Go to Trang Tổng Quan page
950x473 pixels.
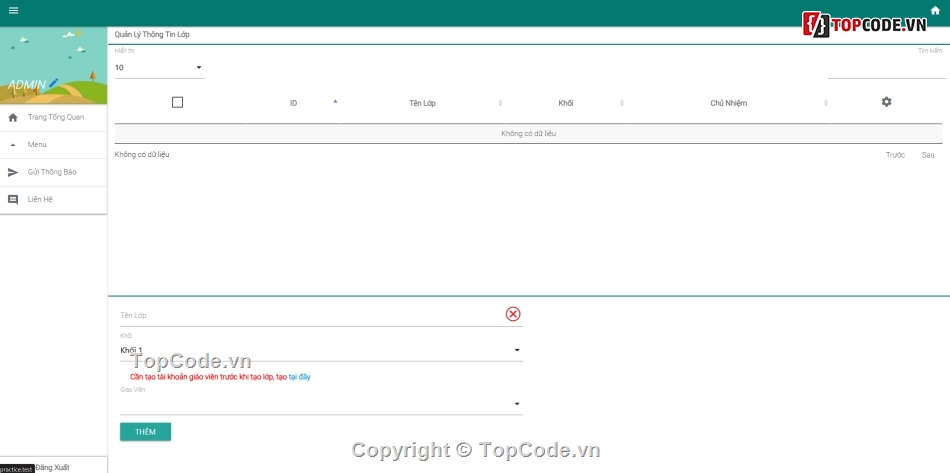click(53, 117)
